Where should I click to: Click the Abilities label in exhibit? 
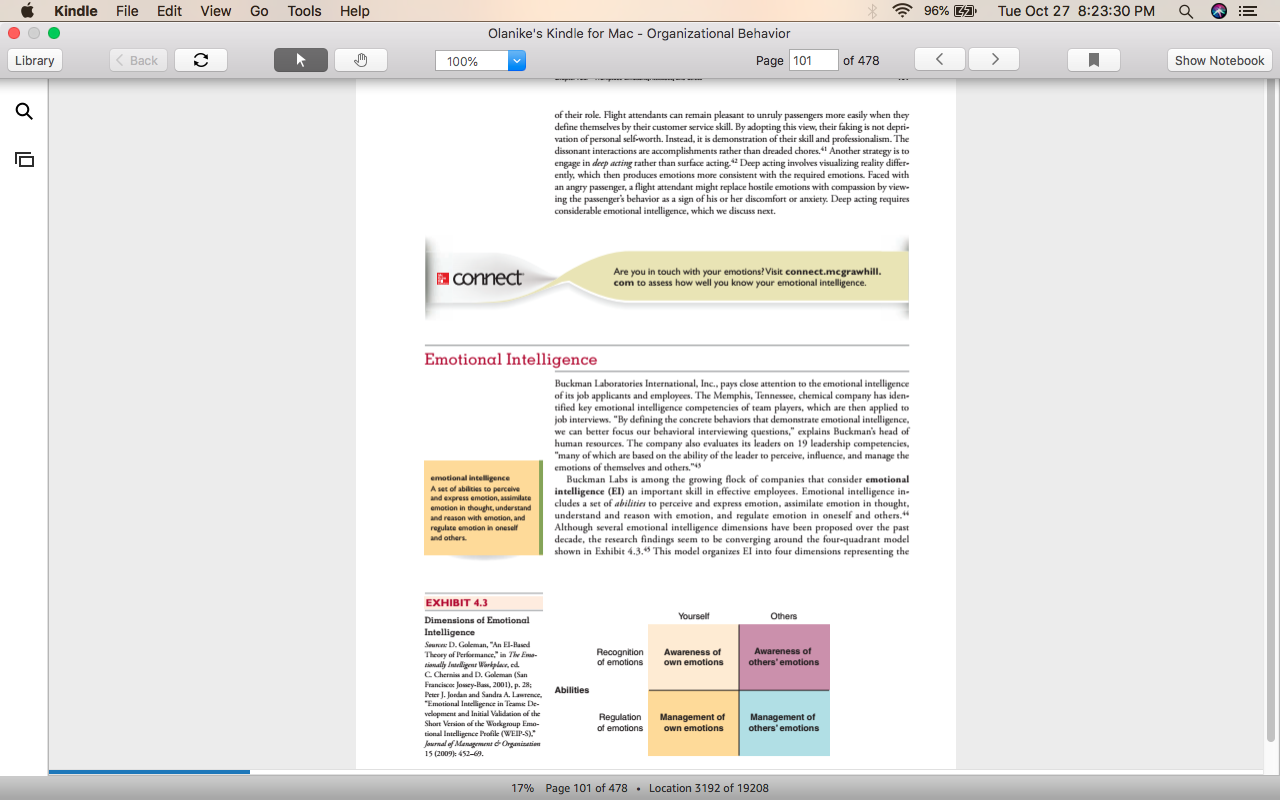(x=572, y=690)
